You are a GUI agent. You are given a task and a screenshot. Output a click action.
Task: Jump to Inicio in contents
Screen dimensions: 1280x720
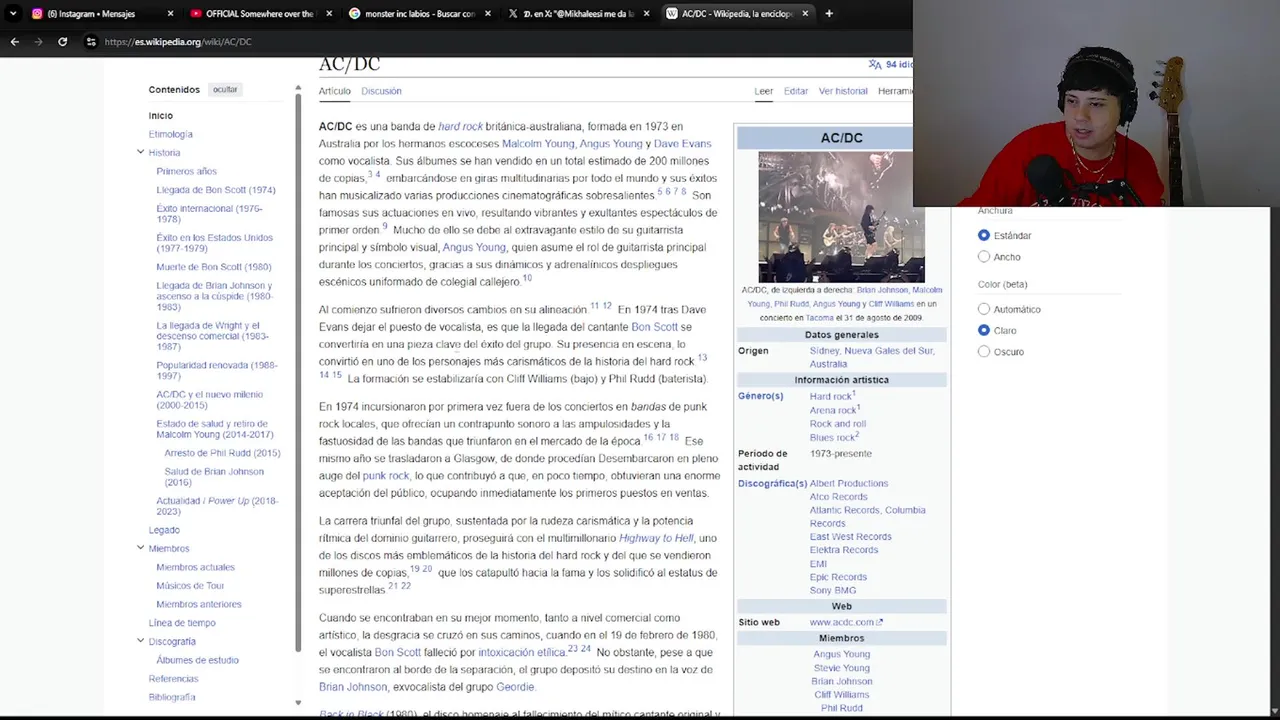click(x=161, y=116)
